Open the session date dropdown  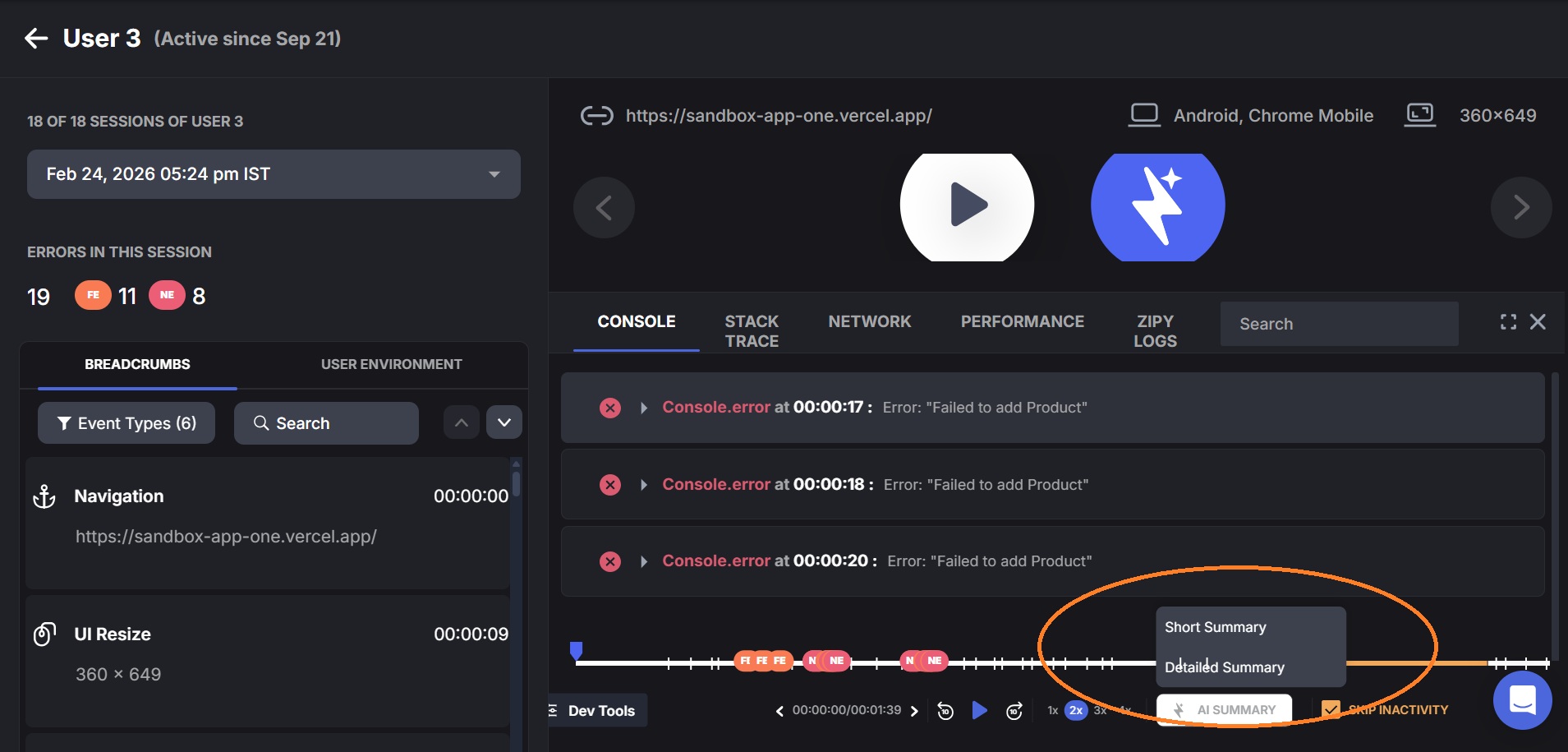(274, 174)
